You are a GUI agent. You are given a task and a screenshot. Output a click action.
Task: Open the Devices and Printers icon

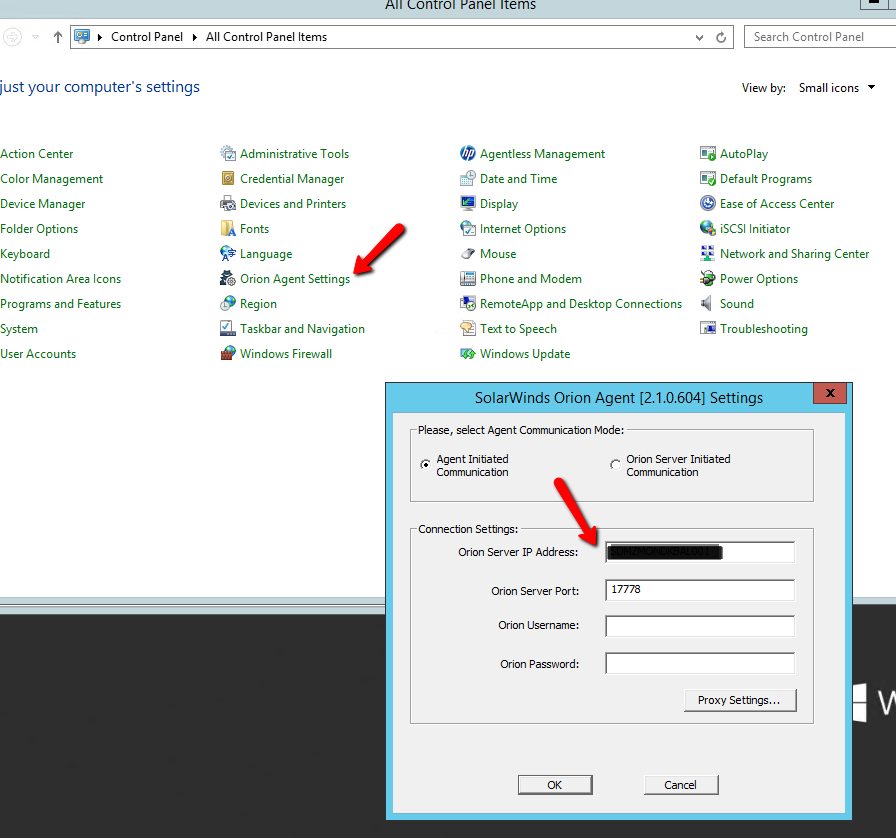228,204
